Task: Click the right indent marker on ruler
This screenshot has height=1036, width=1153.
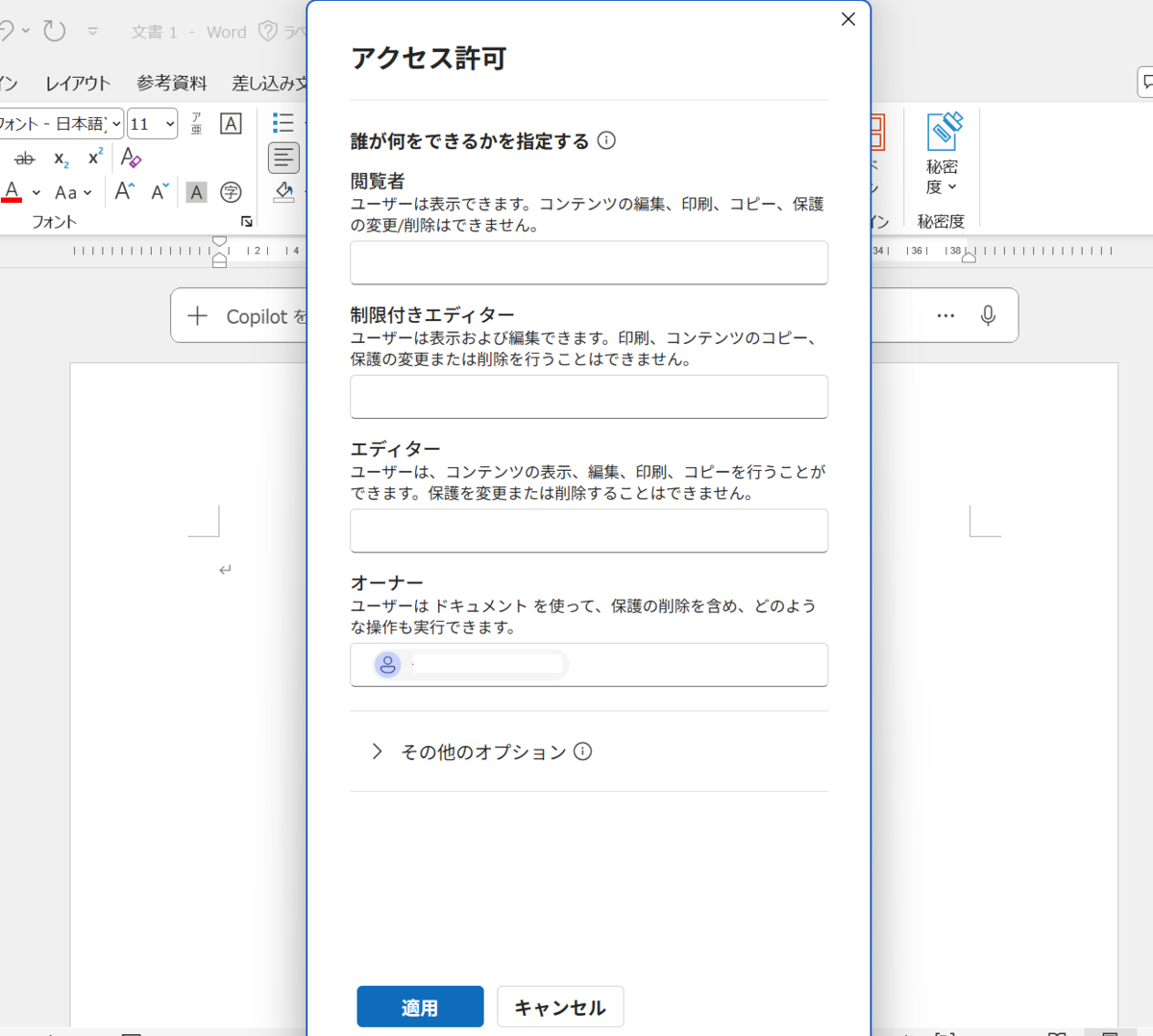Action: 969,256
